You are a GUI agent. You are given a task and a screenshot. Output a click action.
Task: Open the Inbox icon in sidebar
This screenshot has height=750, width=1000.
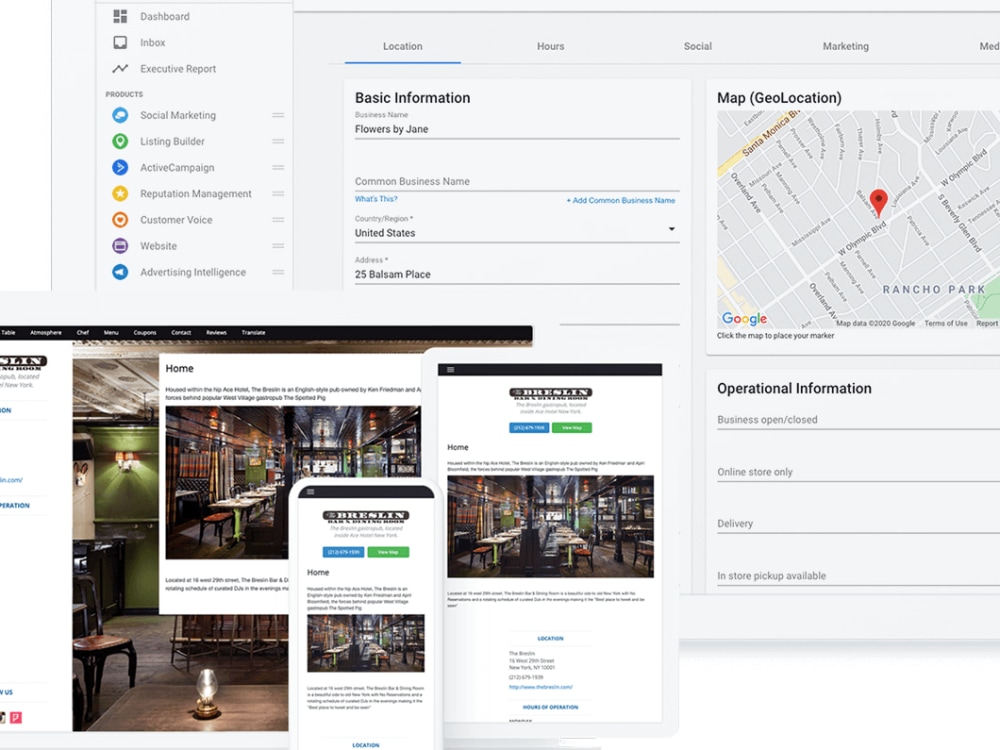coord(120,42)
